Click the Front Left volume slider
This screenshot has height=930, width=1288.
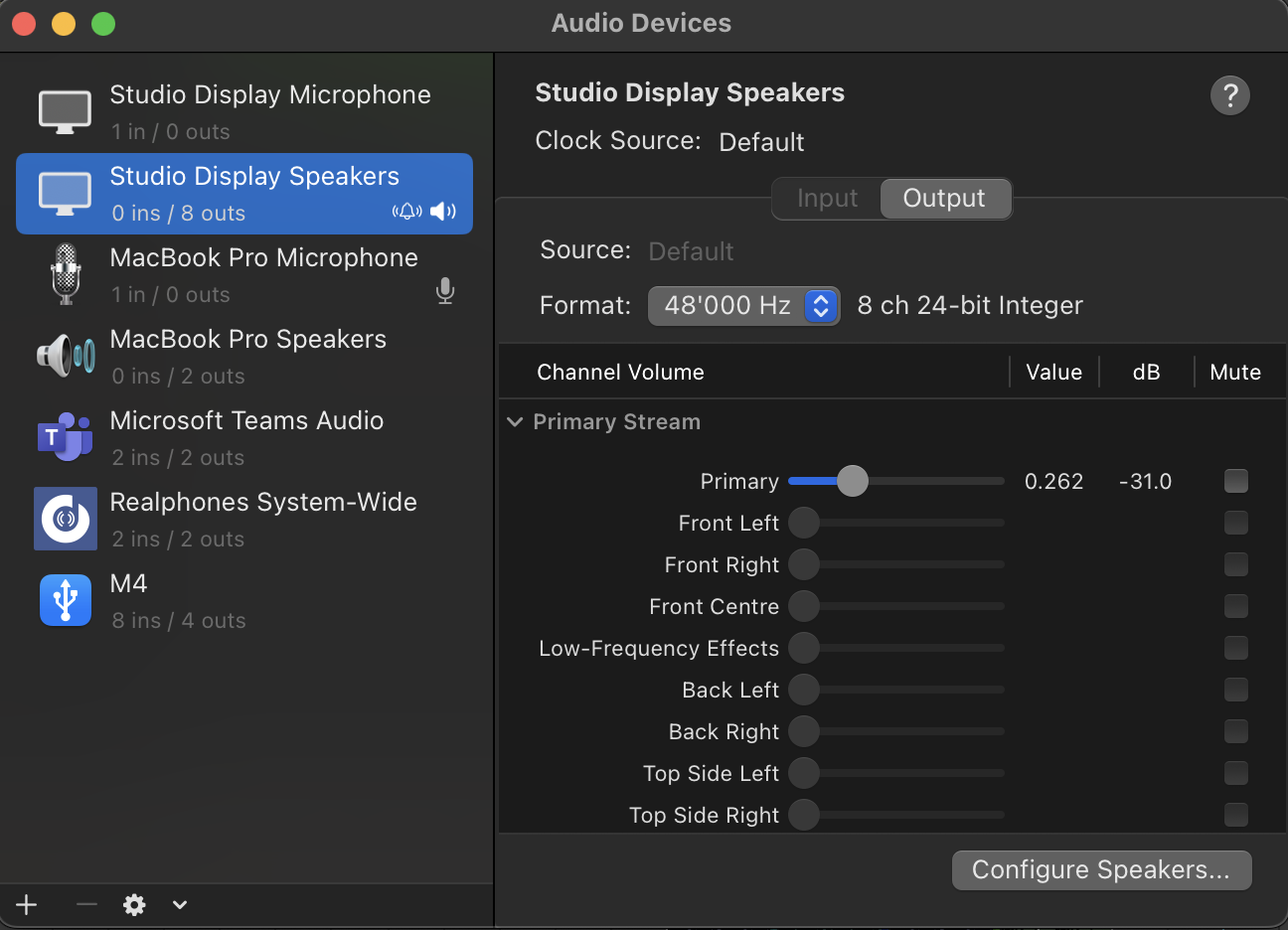[x=896, y=523]
